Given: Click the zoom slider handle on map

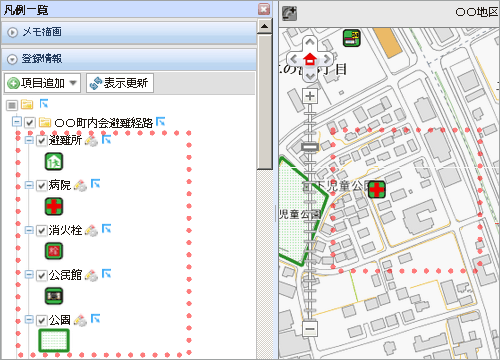Looking at the screenshot, I should coord(310,147).
